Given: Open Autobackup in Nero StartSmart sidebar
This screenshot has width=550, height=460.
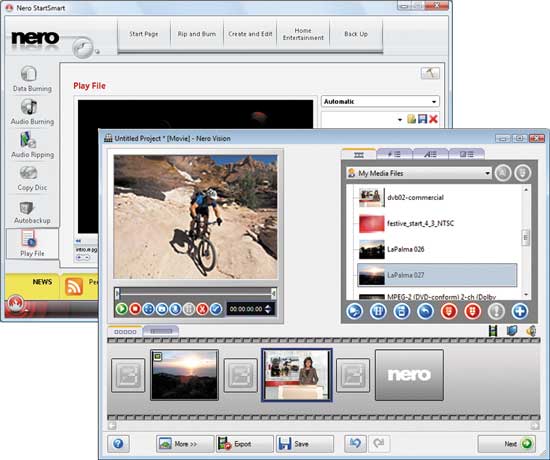Looking at the screenshot, I should [32, 211].
